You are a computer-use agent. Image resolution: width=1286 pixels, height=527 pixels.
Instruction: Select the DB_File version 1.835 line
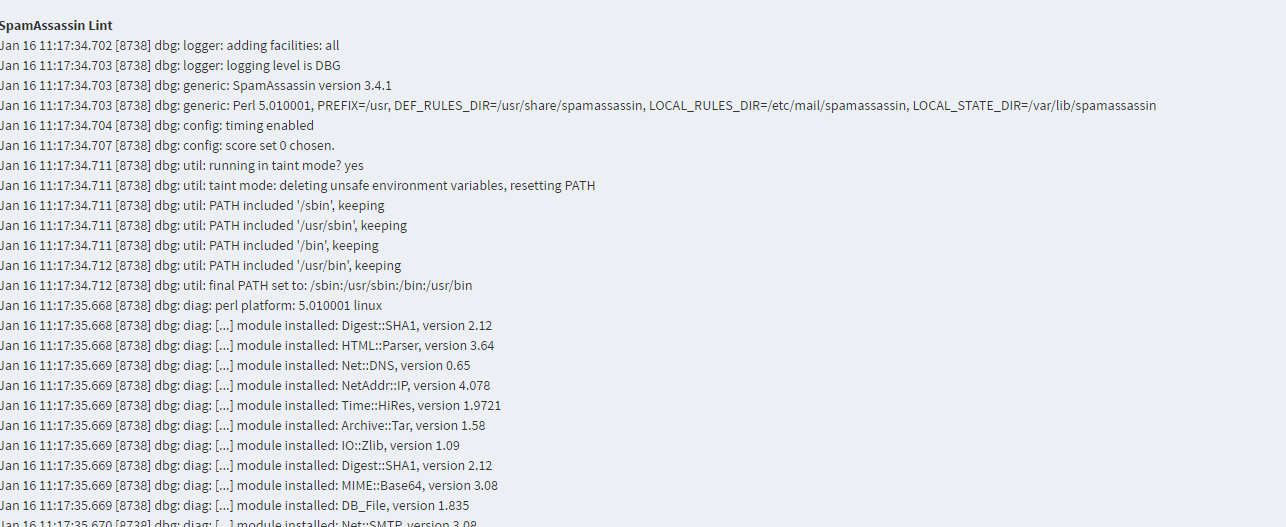(x=235, y=505)
